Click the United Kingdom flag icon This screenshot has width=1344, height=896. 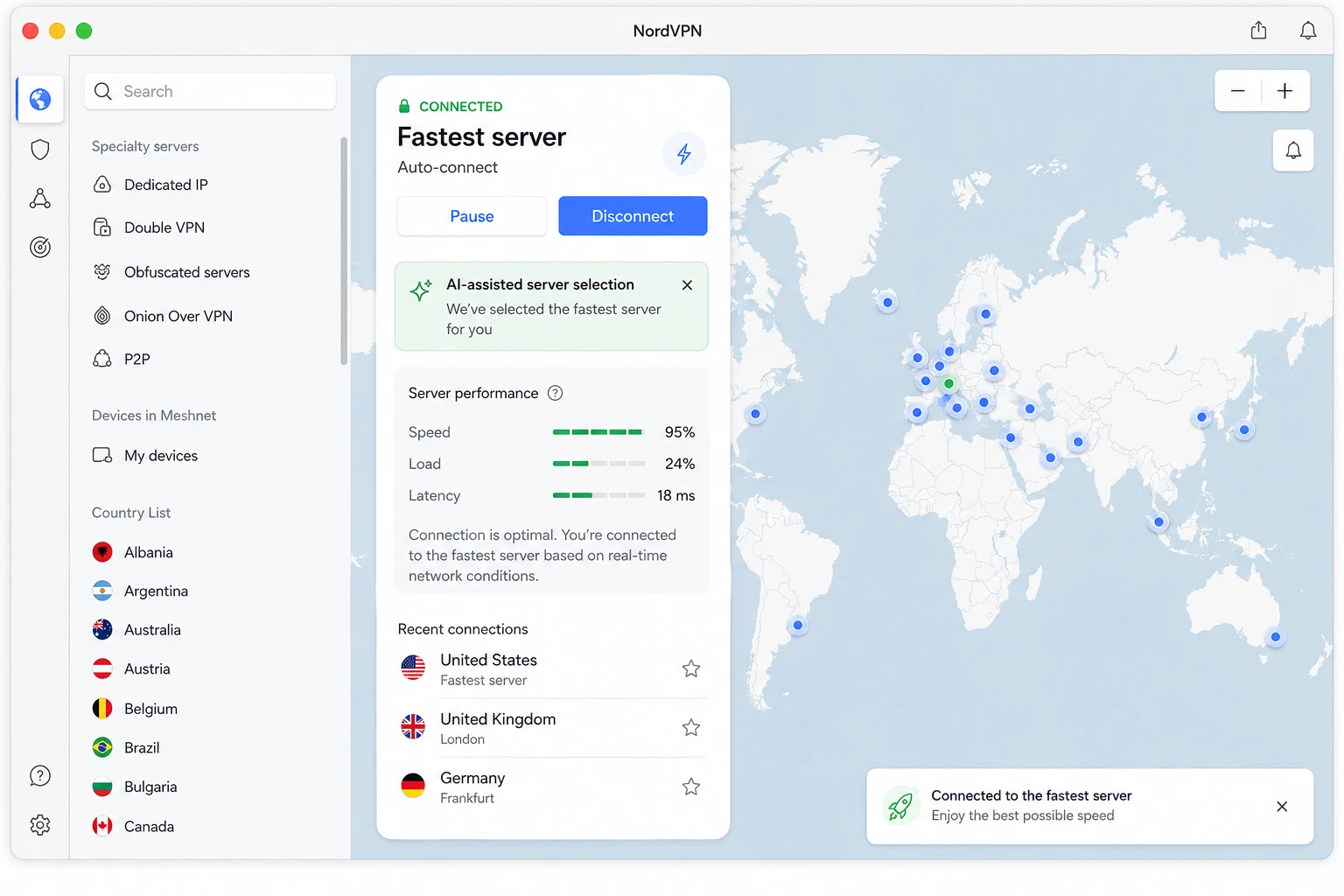(x=413, y=727)
